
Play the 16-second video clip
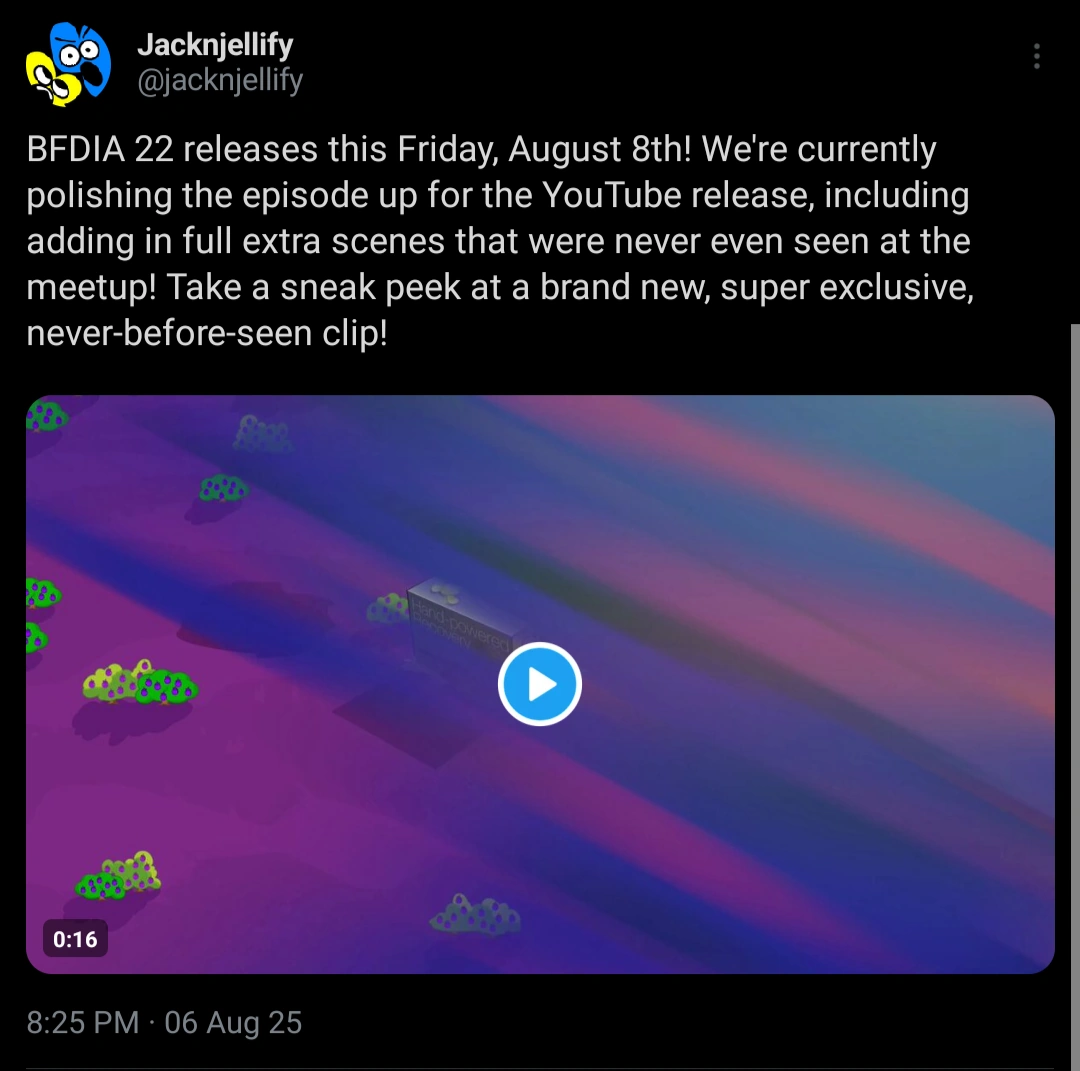click(539, 684)
